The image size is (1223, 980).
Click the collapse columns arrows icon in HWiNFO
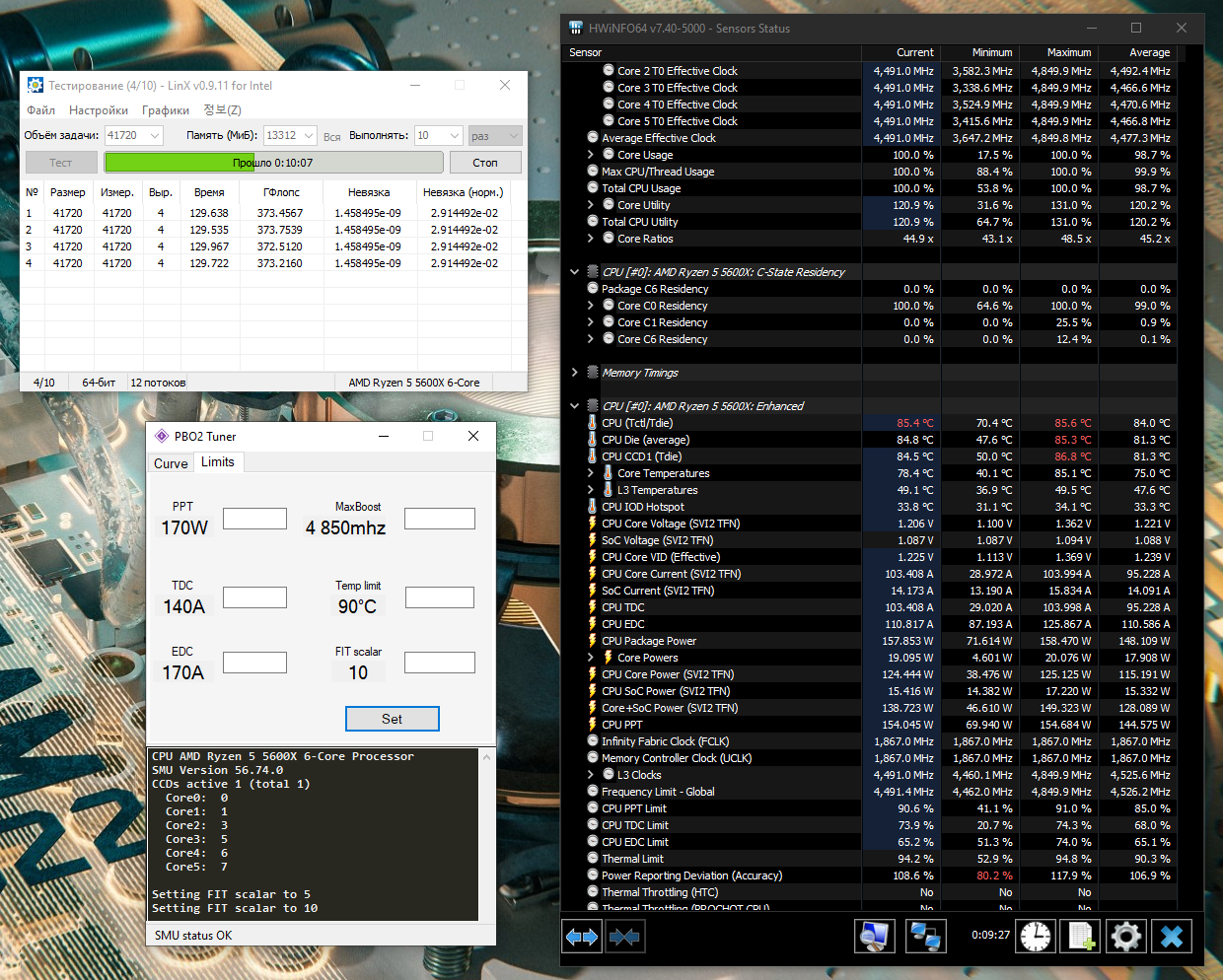click(624, 937)
